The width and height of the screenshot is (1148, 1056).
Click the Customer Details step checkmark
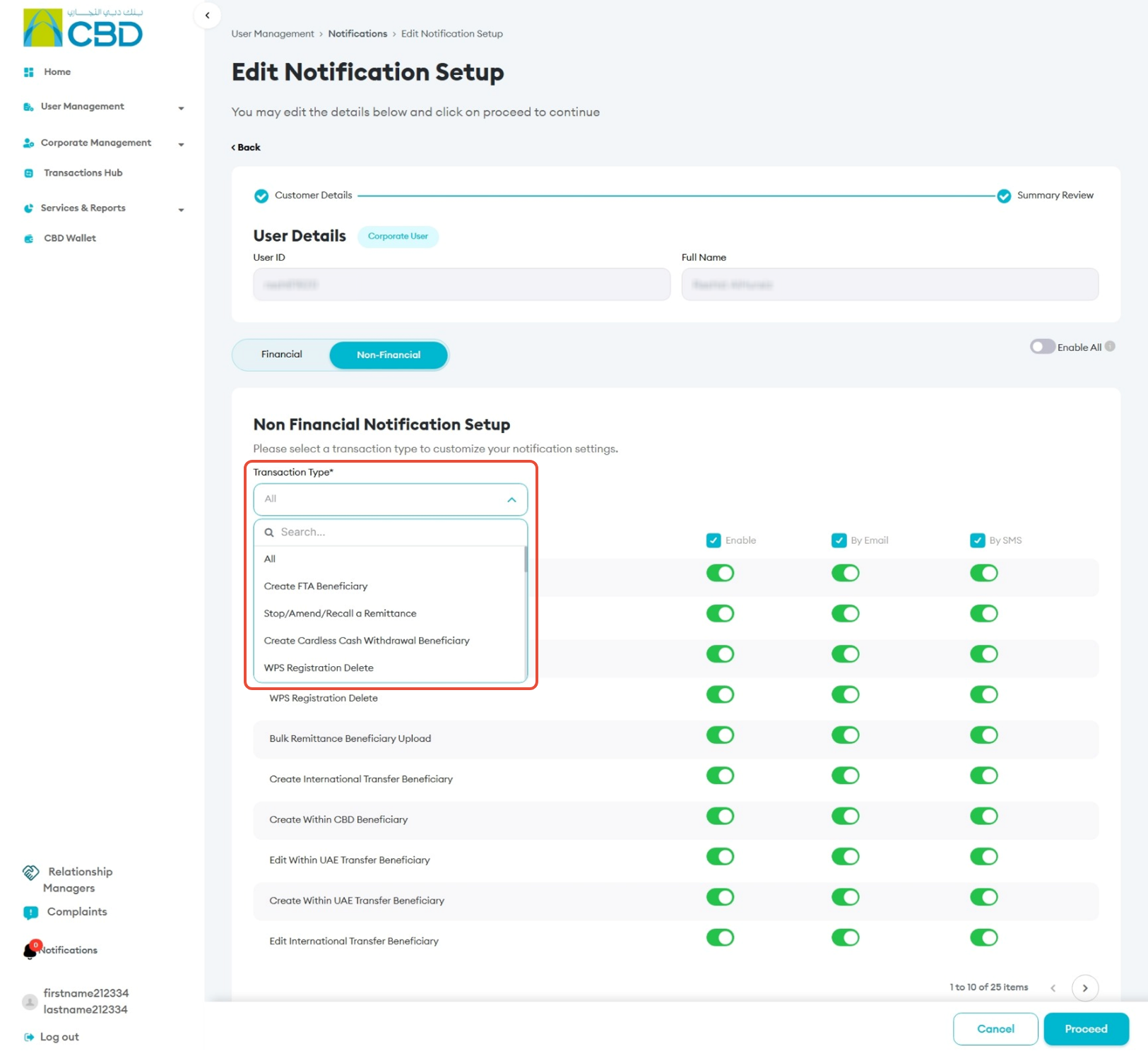261,196
